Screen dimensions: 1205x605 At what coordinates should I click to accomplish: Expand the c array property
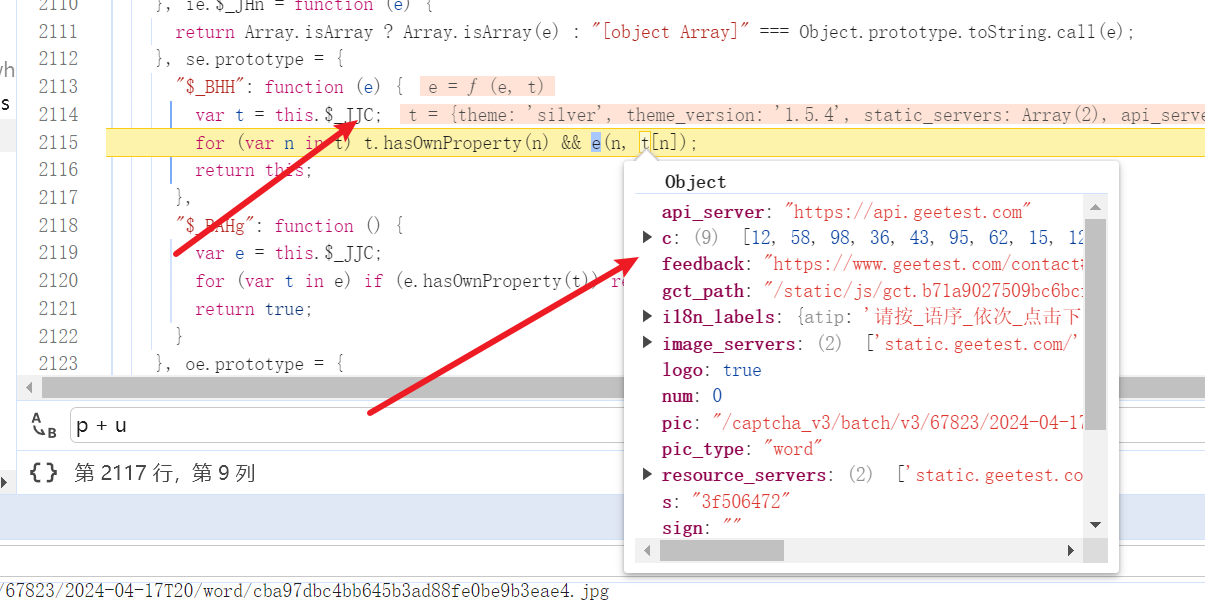pyautogui.click(x=647, y=238)
